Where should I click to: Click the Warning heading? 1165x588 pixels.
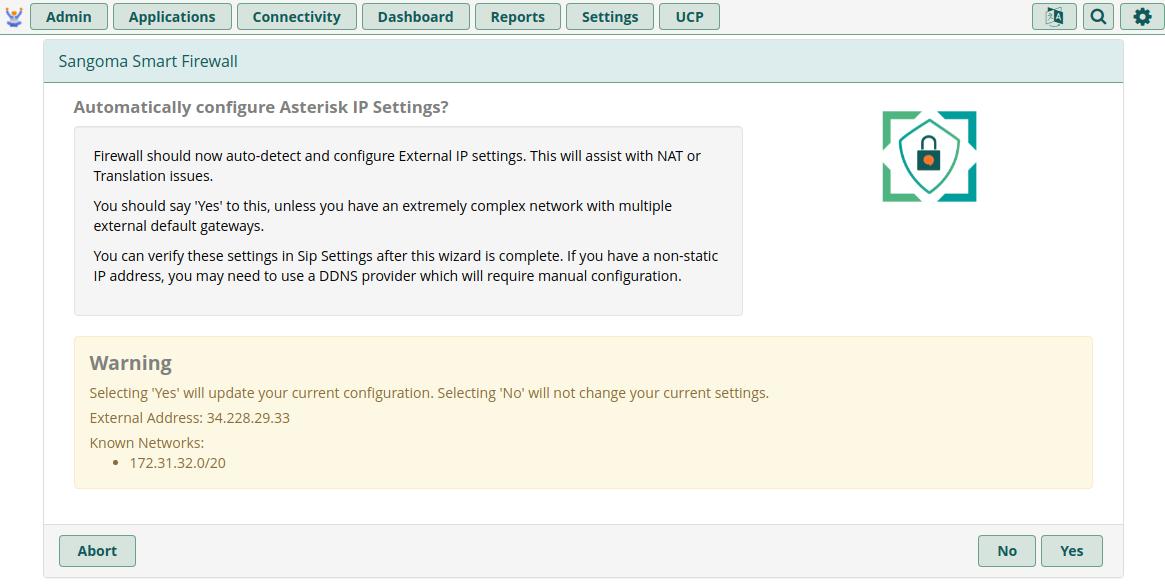[x=130, y=363]
